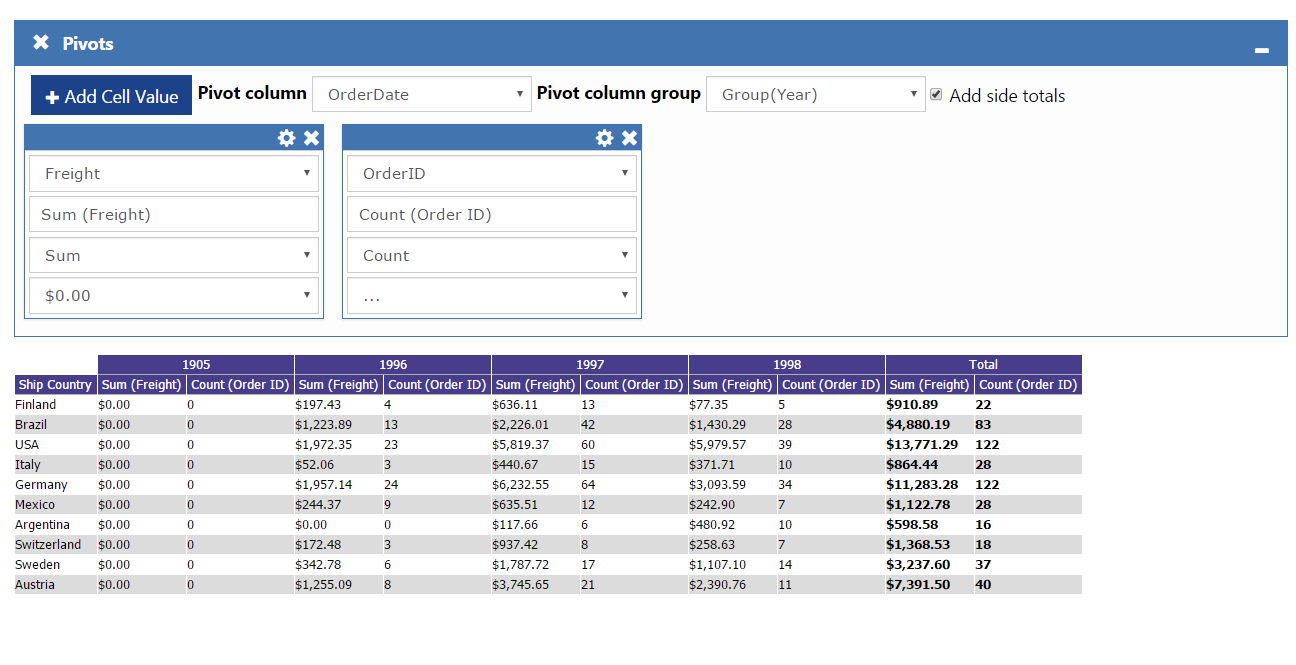Toggle the Add side totals checkbox

pos(936,94)
